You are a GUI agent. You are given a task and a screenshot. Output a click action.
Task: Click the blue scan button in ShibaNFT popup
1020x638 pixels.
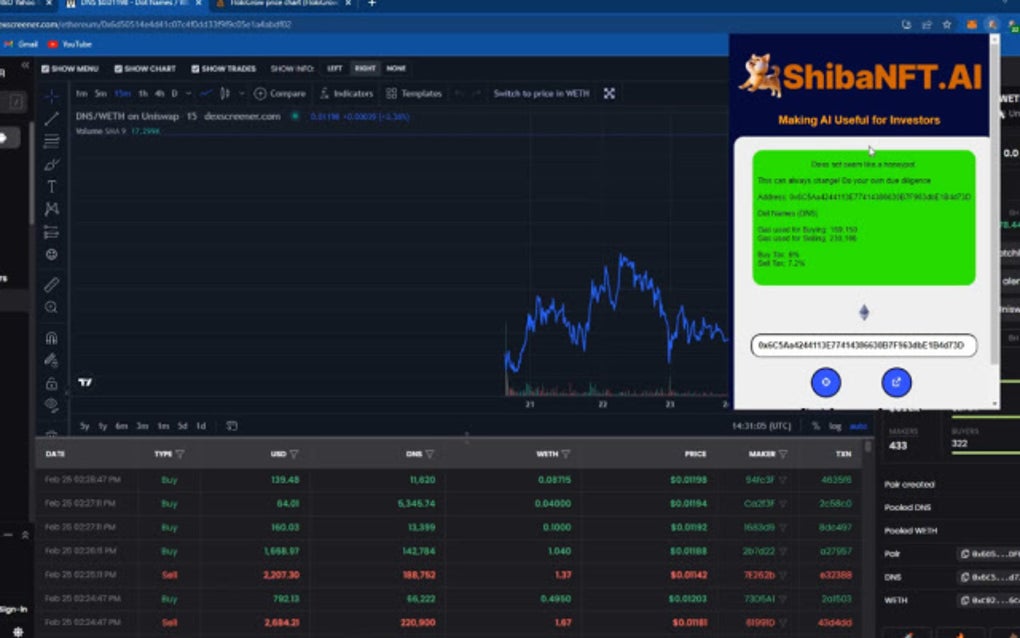825,382
